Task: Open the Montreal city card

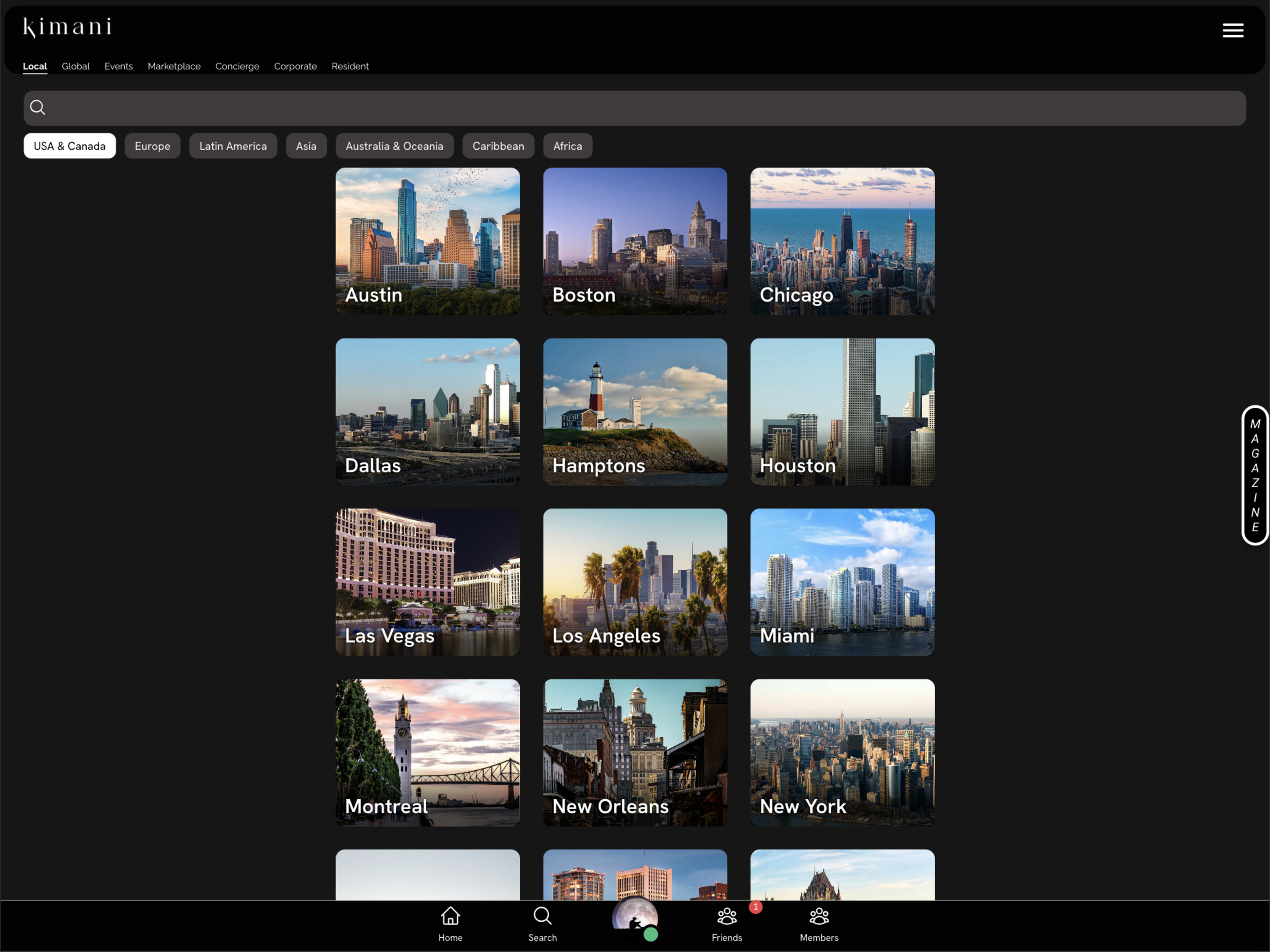Action: tap(428, 752)
